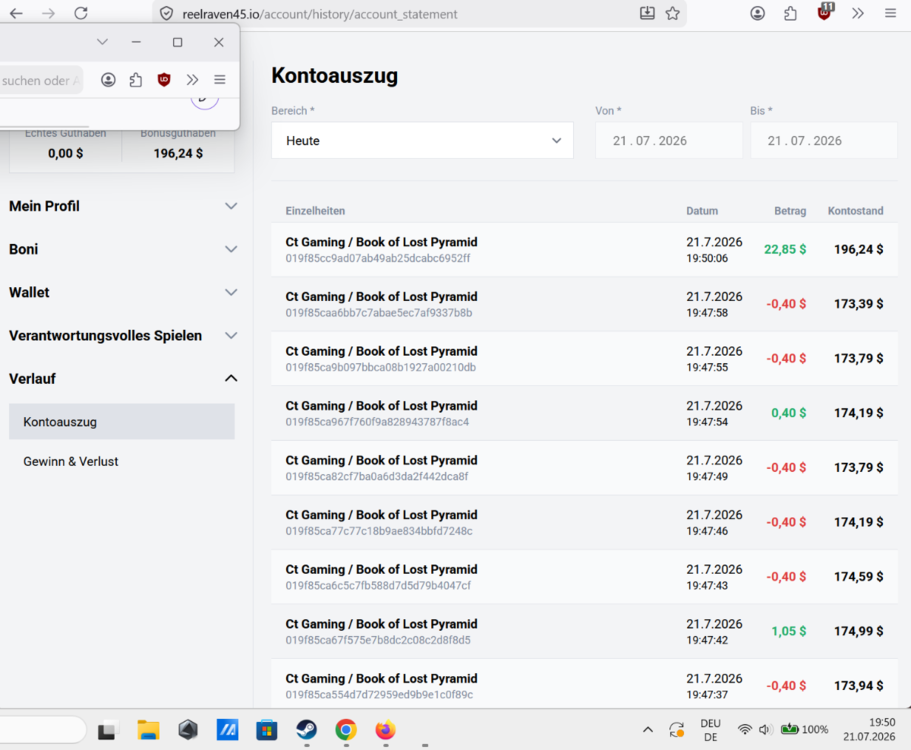Select Kontoauszug in the sidebar

[121, 422]
